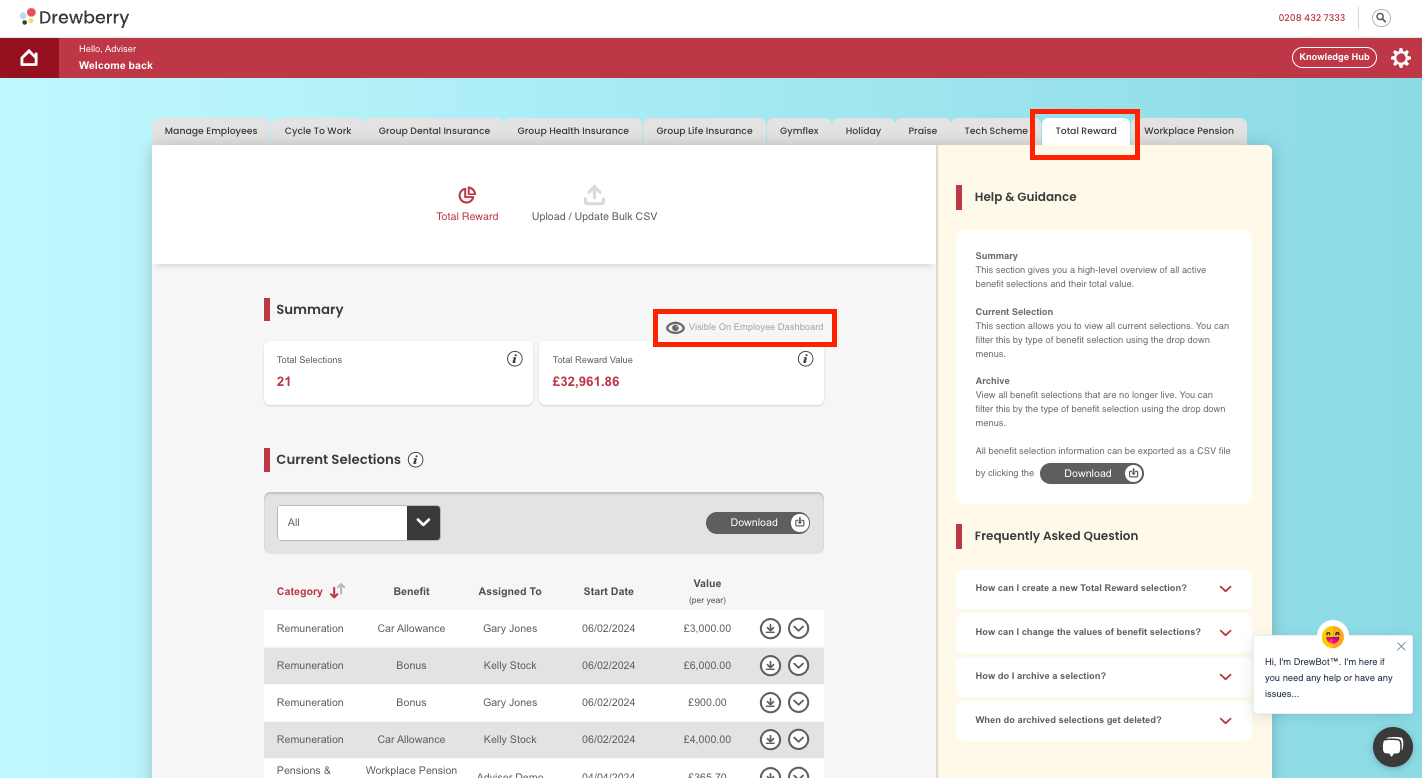Expand the FAQ on creating a new Total Reward selection
Viewport: 1422px width, 778px height.
[x=1103, y=588]
